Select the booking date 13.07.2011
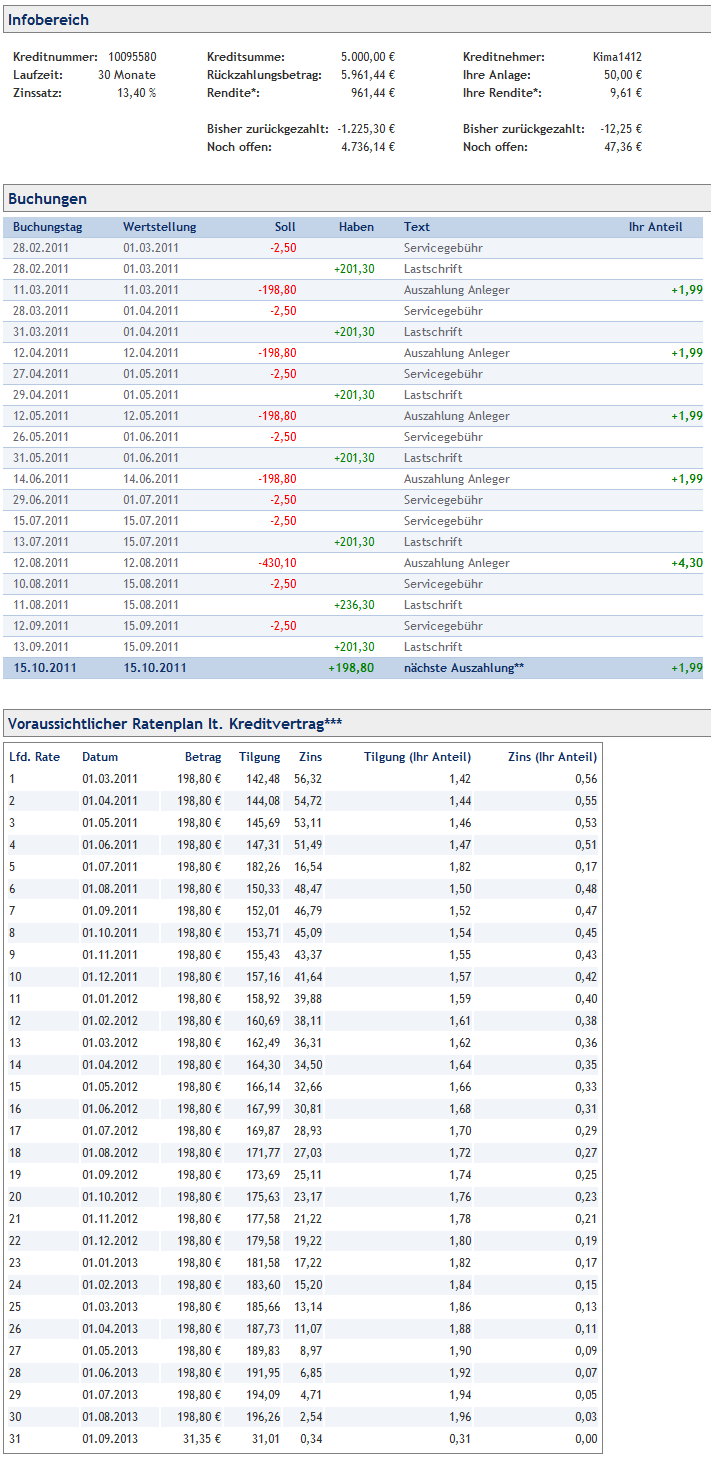Screen dimensions: 711x1458 click(41, 542)
